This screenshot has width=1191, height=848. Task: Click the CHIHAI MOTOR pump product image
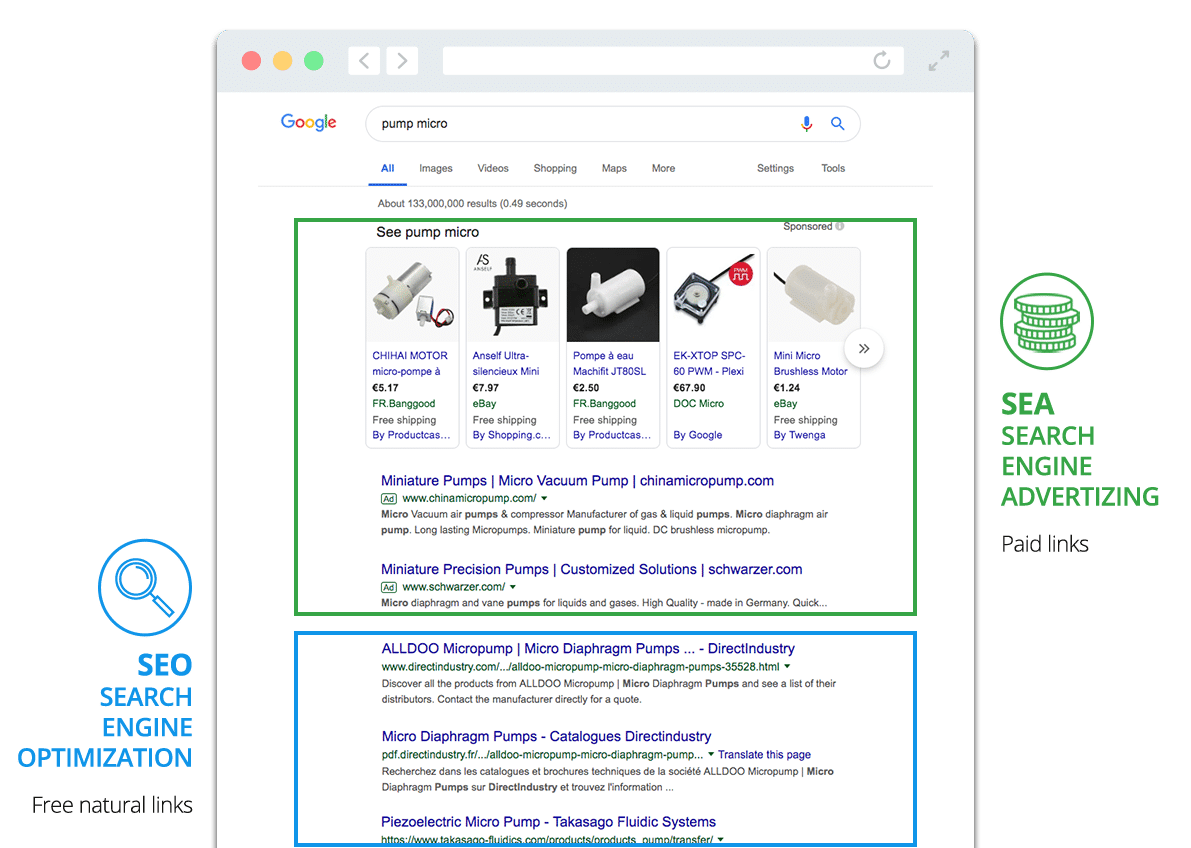413,295
